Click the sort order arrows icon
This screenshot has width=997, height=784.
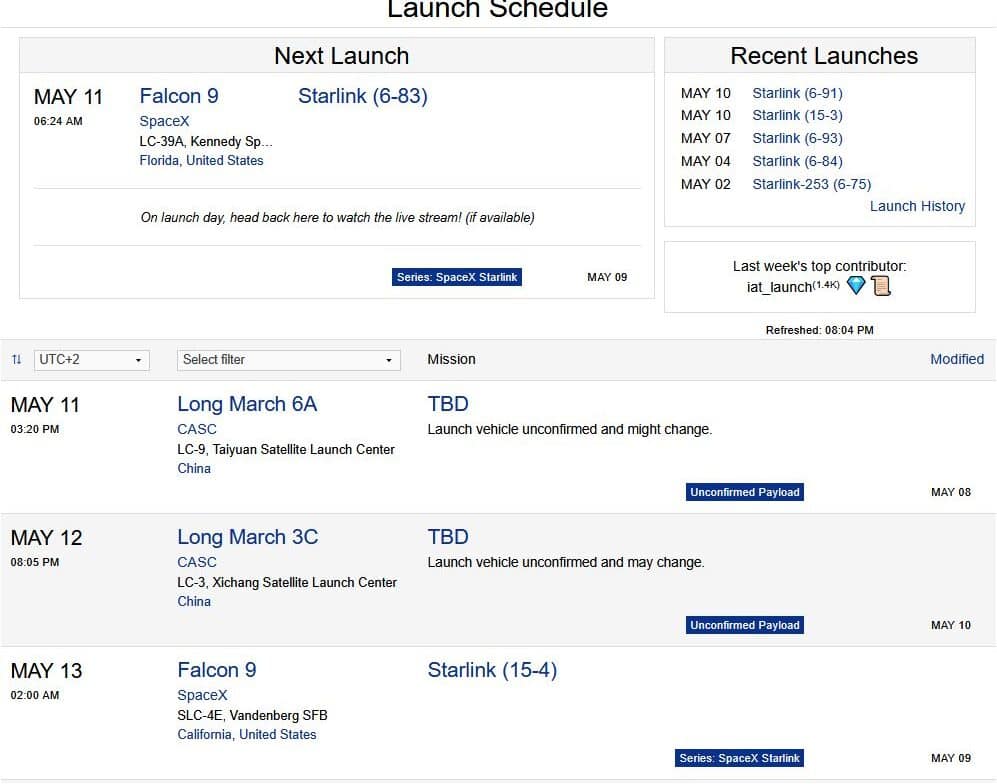click(16, 360)
